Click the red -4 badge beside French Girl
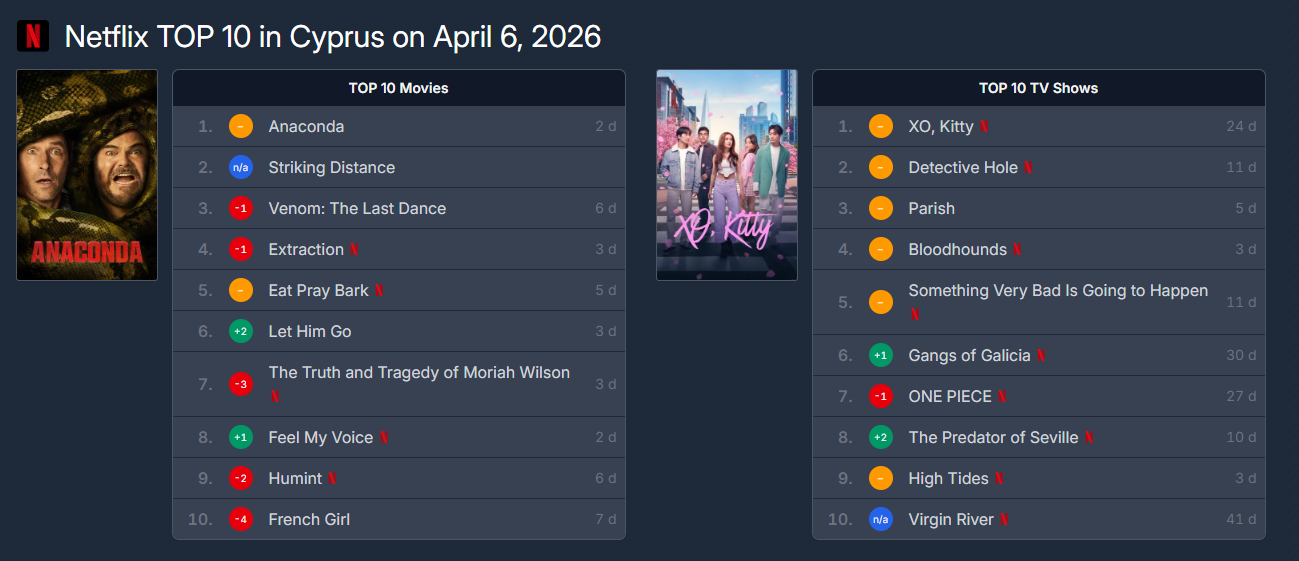 point(240,519)
